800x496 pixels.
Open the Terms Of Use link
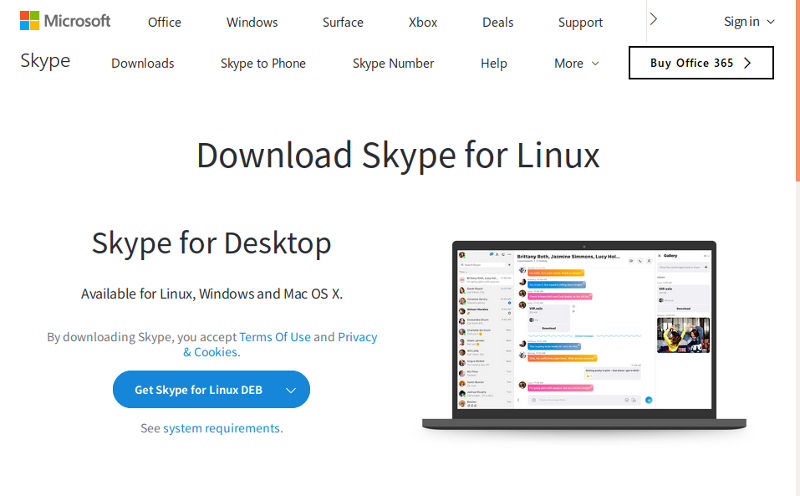click(275, 337)
